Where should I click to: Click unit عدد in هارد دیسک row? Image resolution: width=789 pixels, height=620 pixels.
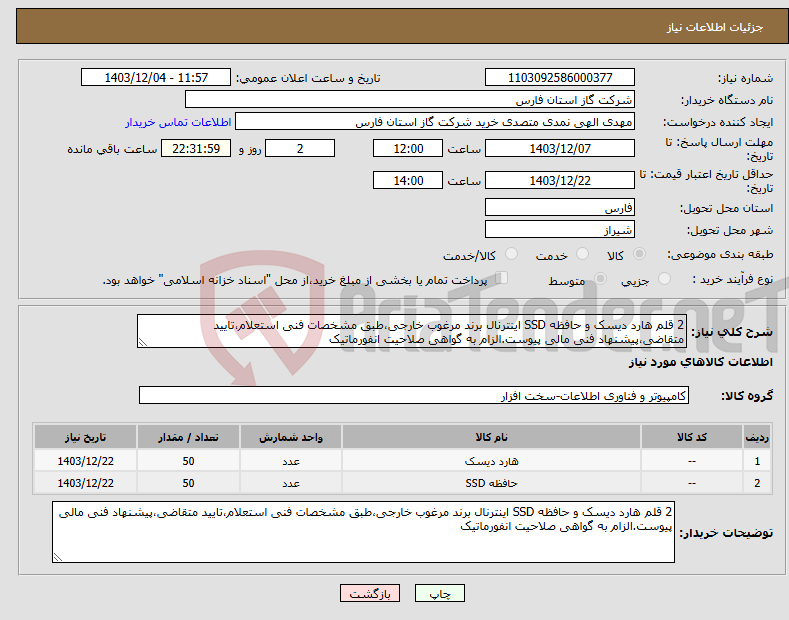click(291, 460)
